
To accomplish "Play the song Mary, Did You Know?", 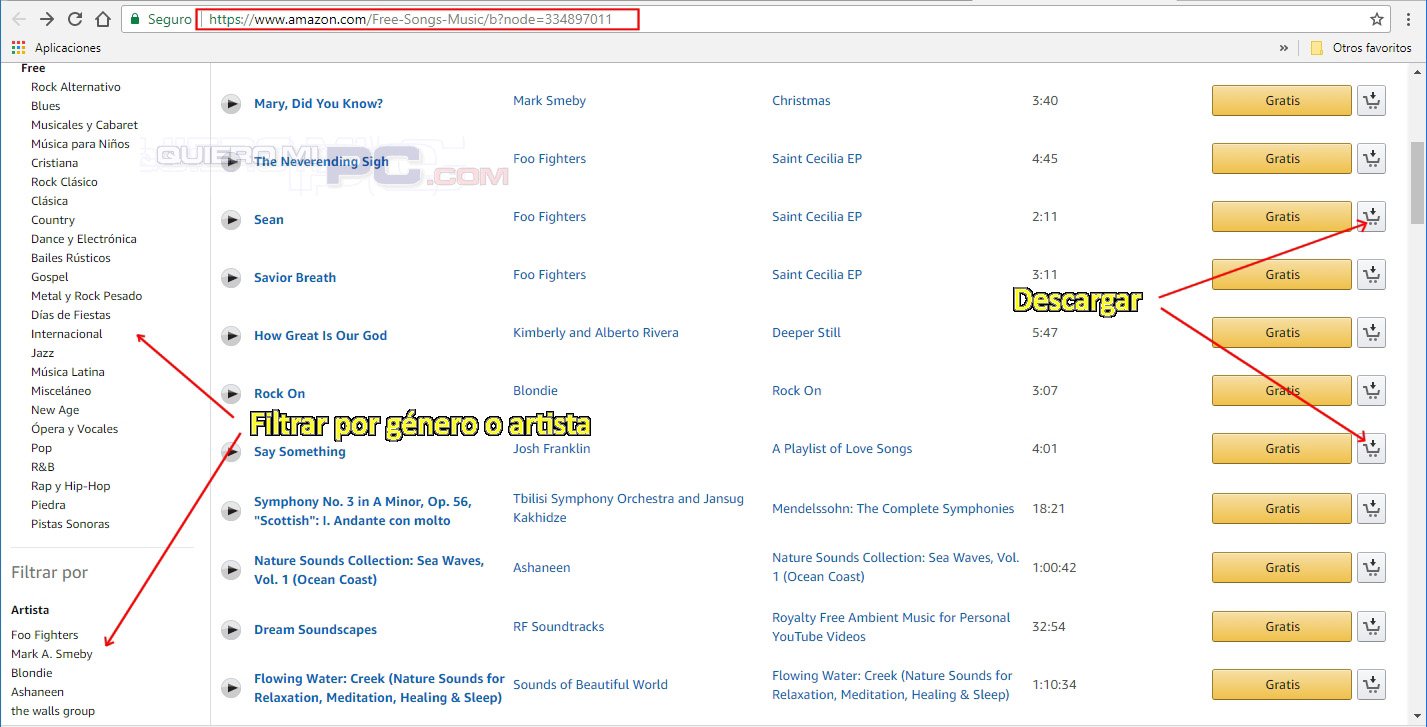I will [231, 103].
